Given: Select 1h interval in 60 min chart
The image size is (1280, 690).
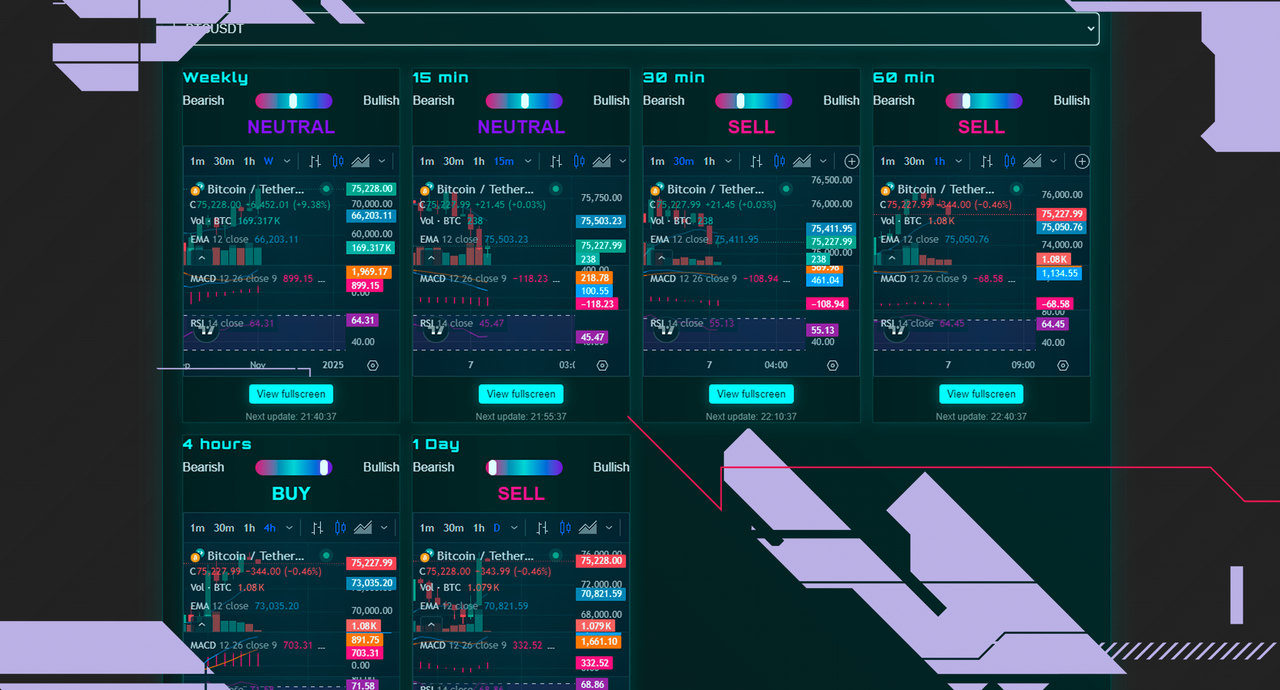Looking at the screenshot, I should click(x=939, y=161).
